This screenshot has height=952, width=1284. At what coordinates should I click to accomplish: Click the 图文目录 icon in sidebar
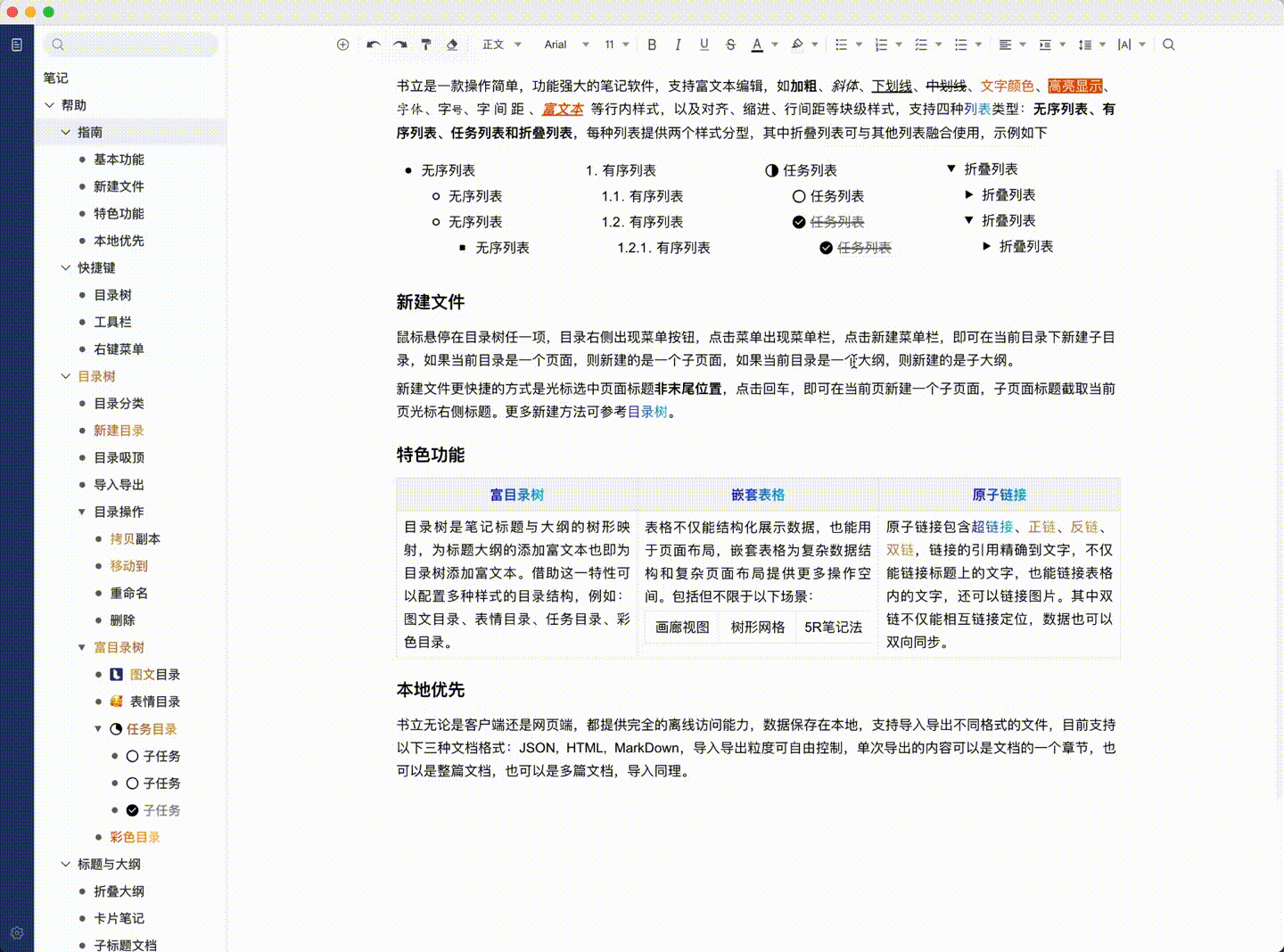tap(116, 675)
